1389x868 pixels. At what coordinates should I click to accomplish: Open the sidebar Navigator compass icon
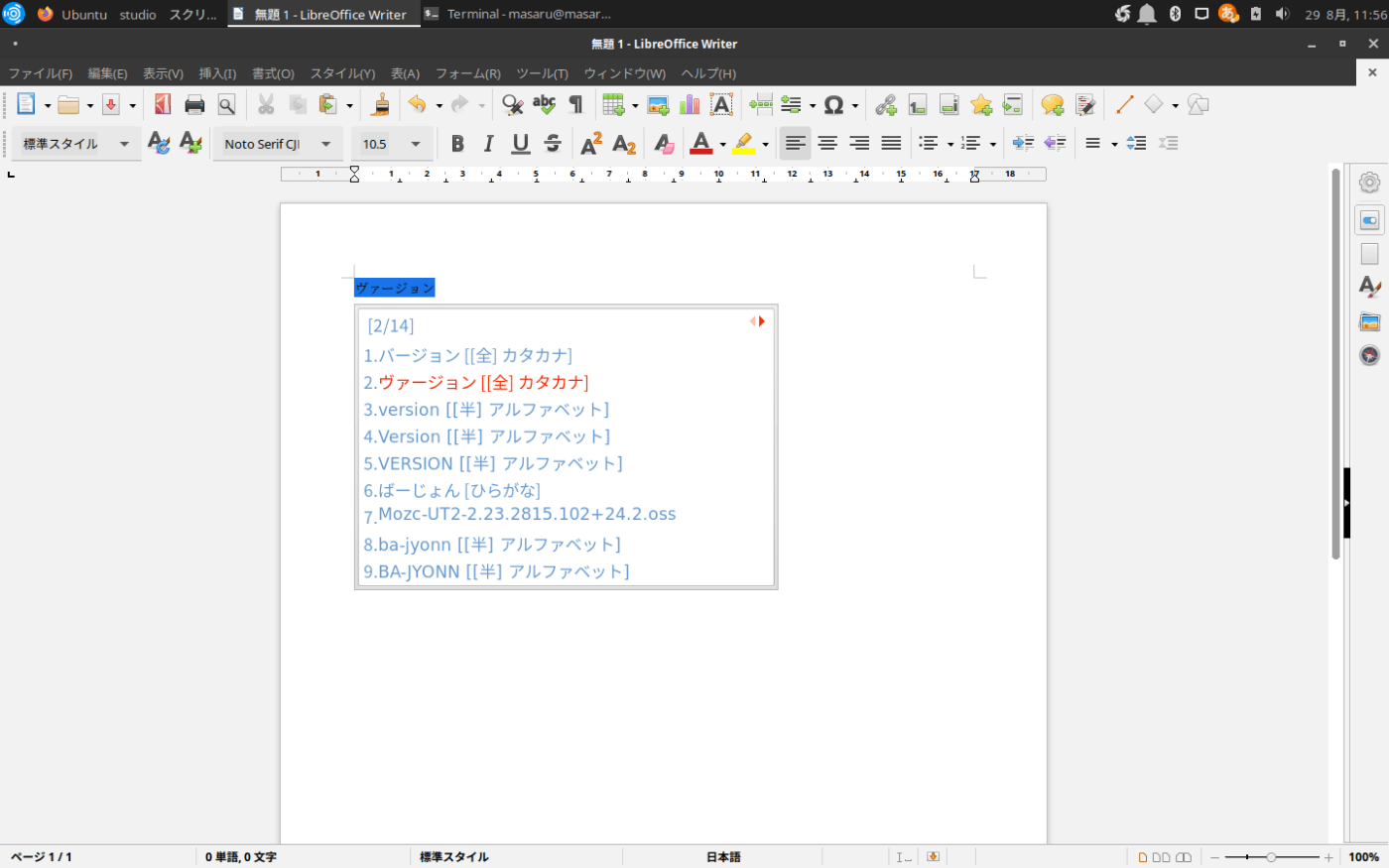1369,355
